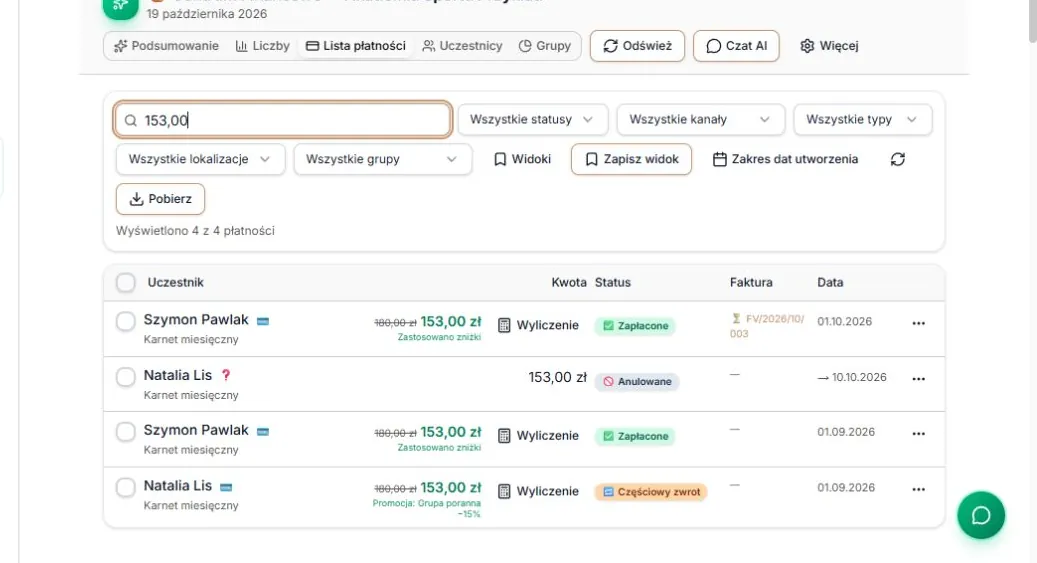The image size is (1037, 563).
Task: Select Szymon Pawlak 01.09.2026 payment checkbox
Action: coord(126,432)
